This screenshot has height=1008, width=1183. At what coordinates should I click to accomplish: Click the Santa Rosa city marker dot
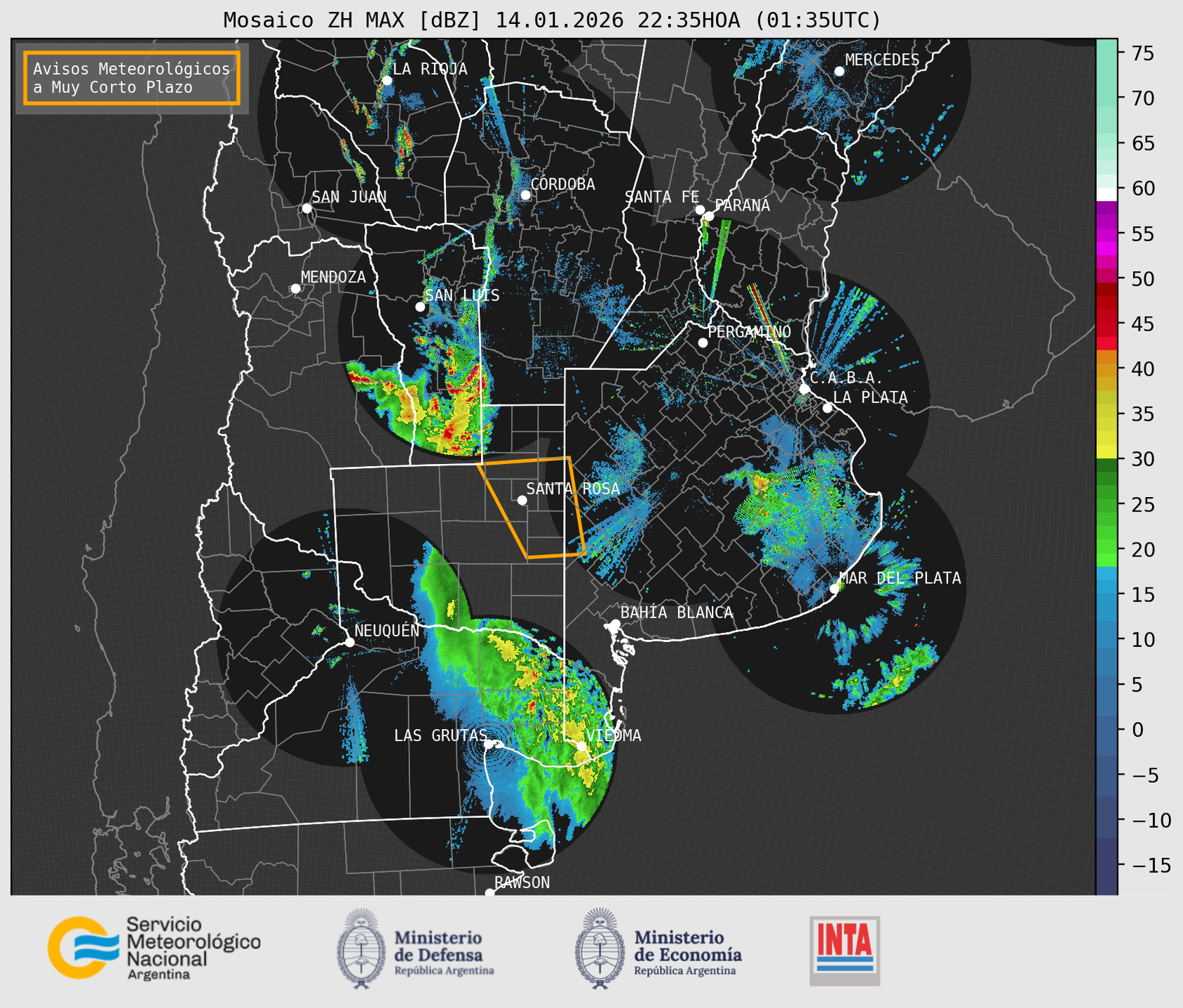pyautogui.click(x=522, y=500)
